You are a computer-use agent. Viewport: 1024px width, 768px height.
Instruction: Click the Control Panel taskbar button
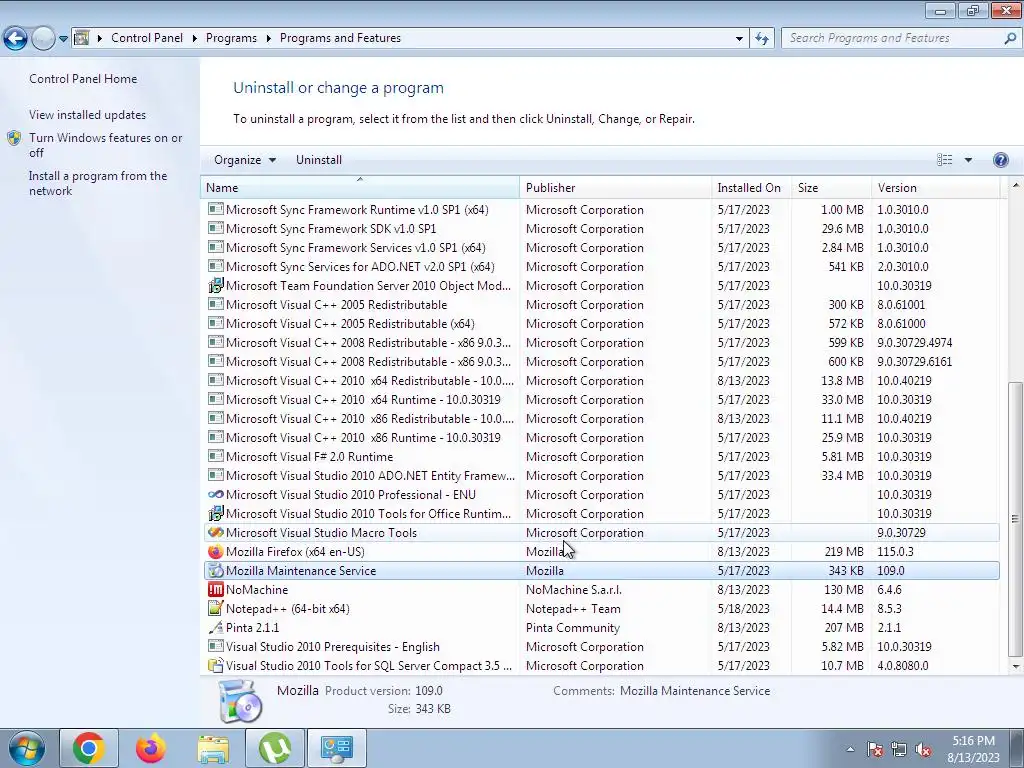coord(336,748)
